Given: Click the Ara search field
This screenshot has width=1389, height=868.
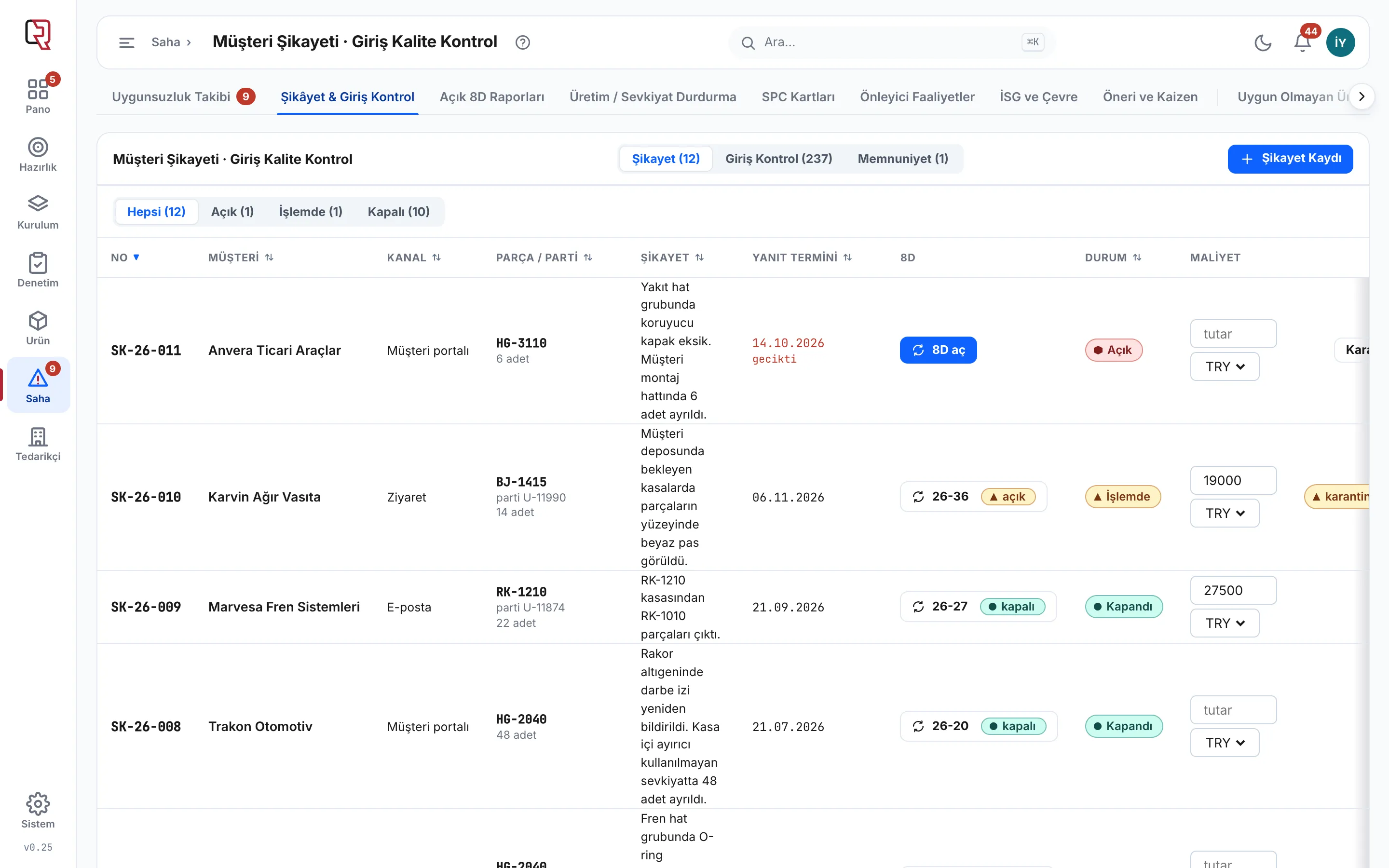Looking at the screenshot, I should pos(891,42).
